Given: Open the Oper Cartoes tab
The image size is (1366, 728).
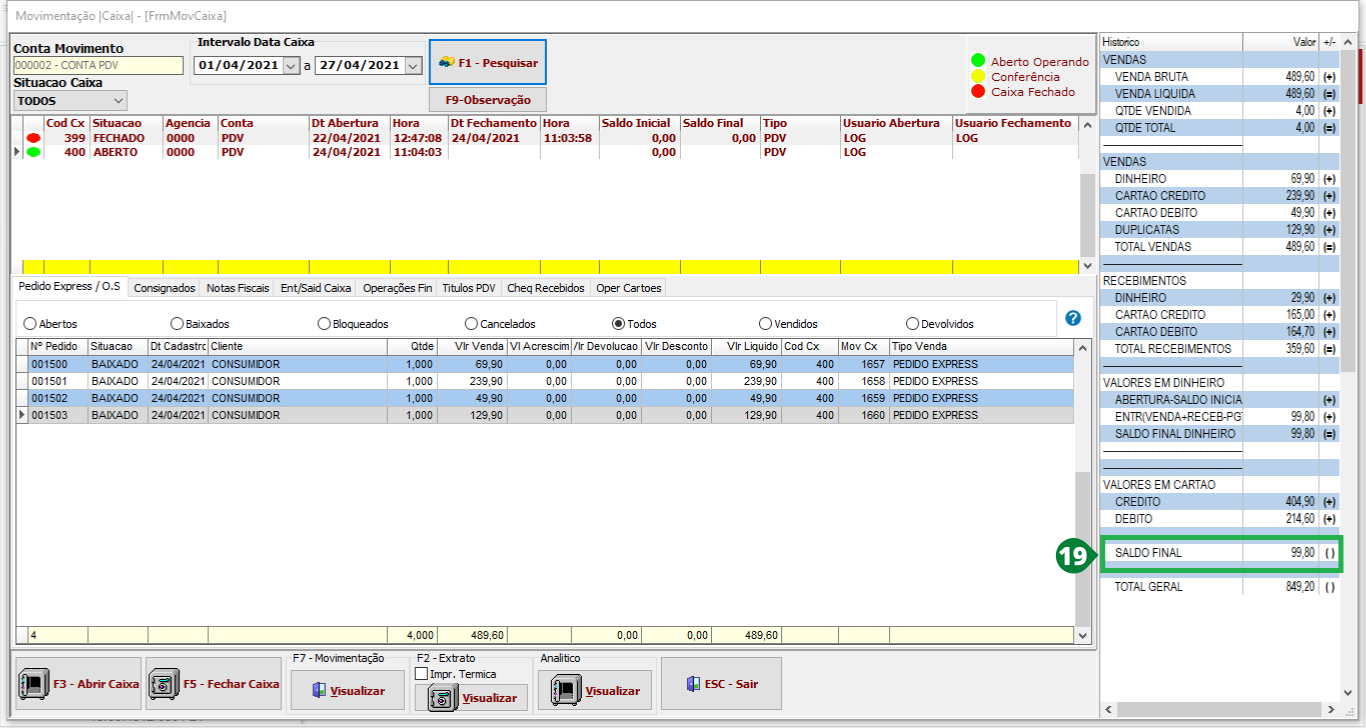Looking at the screenshot, I should pyautogui.click(x=628, y=288).
